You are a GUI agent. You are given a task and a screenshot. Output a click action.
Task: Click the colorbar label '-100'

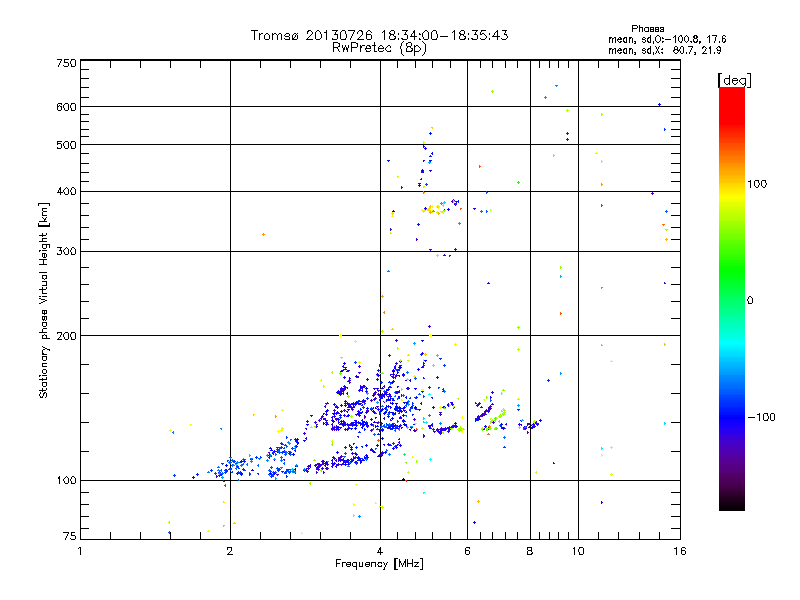pyautogui.click(x=761, y=417)
